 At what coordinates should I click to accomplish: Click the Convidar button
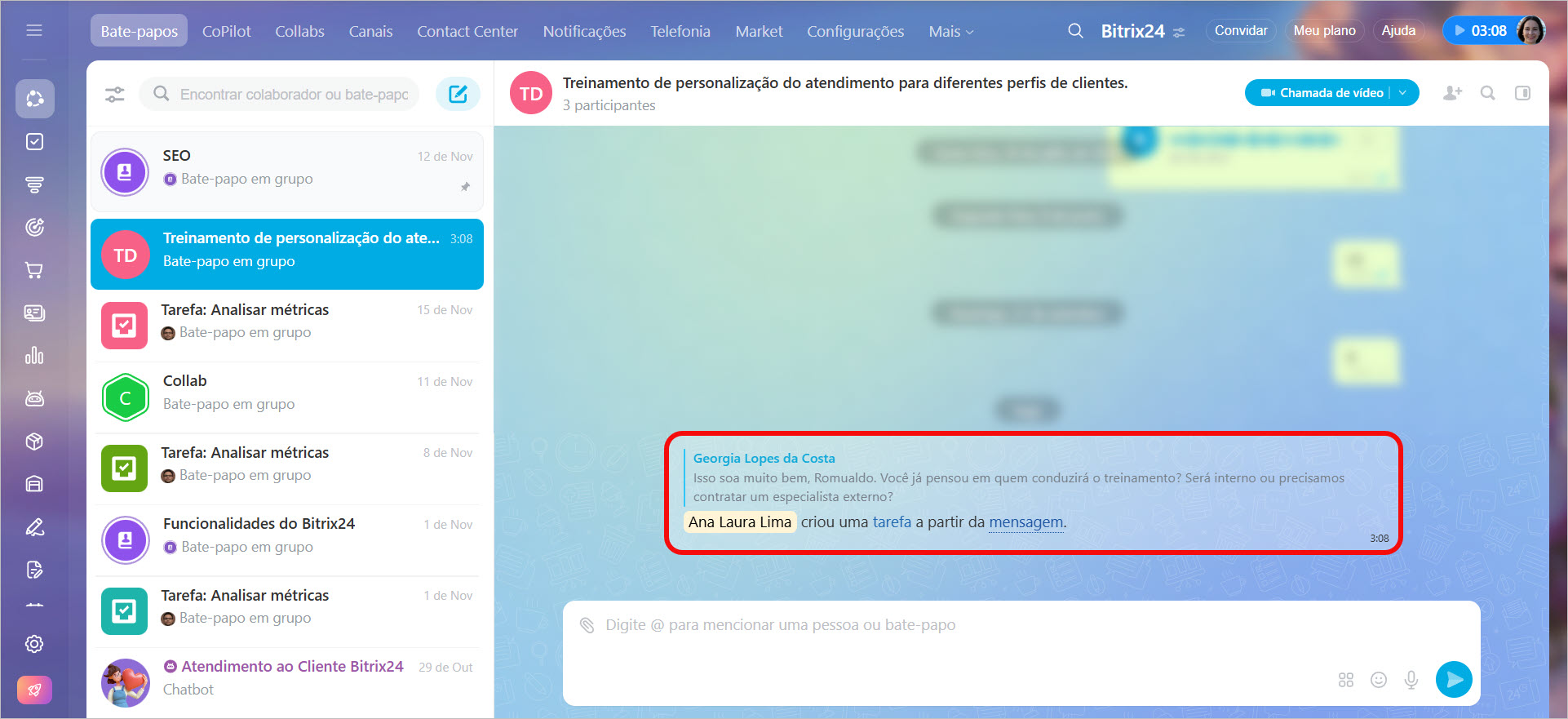pos(1240,31)
